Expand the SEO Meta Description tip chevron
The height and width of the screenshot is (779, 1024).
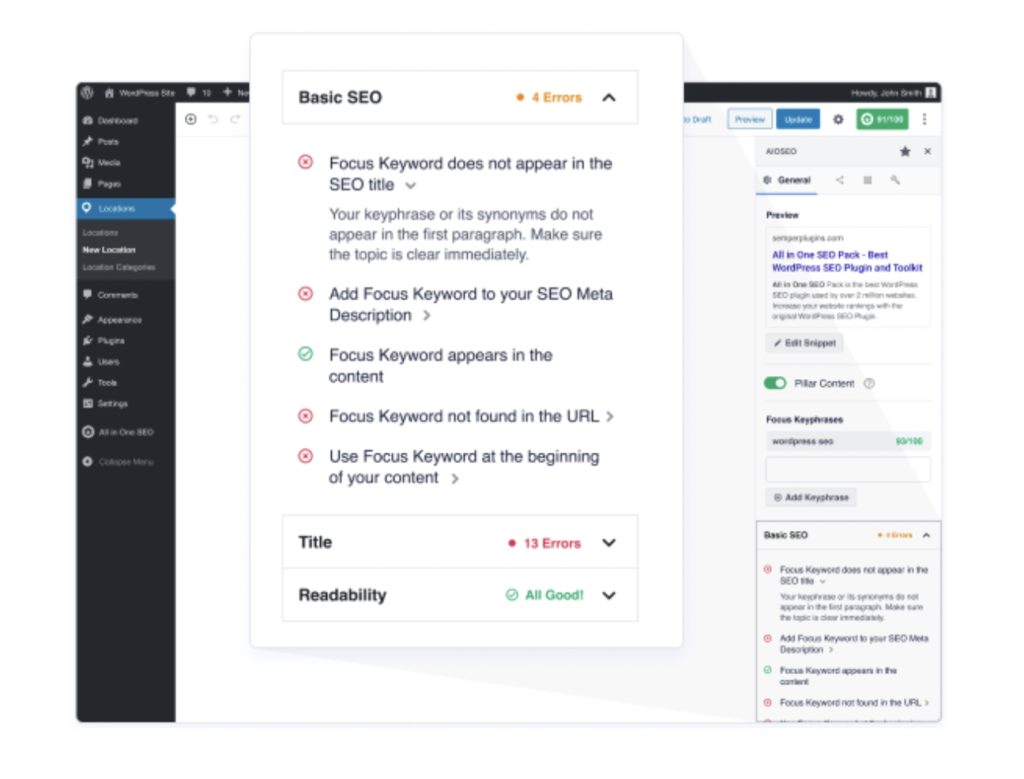point(426,315)
